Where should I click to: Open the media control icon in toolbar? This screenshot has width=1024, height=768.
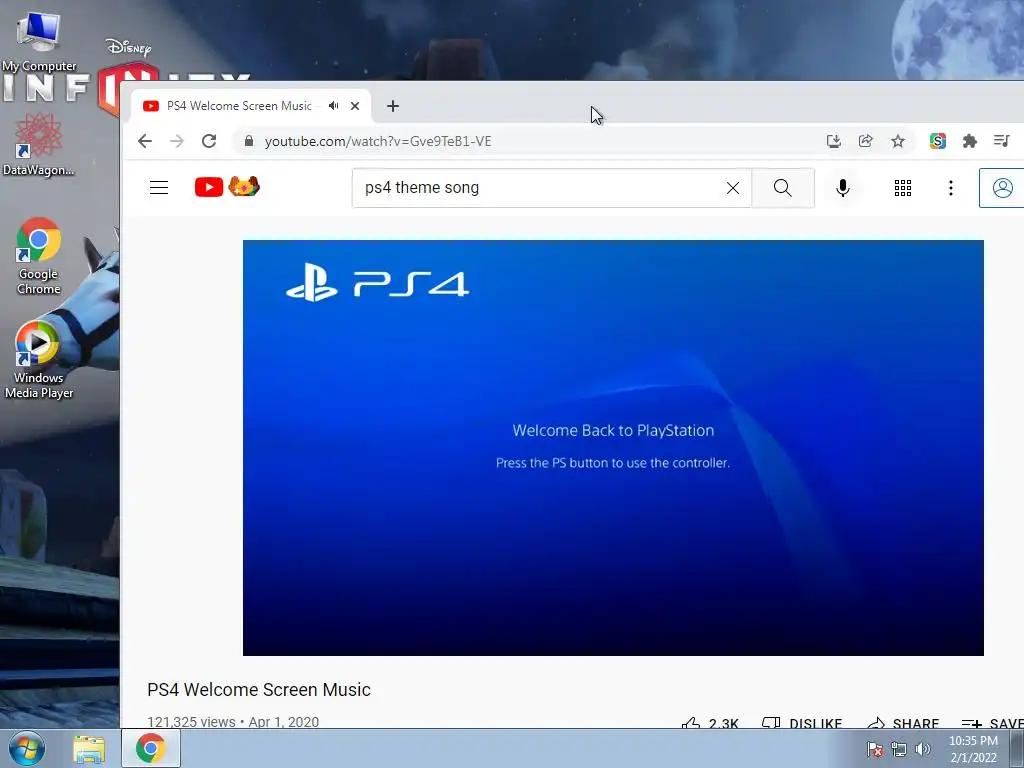tap(1001, 141)
